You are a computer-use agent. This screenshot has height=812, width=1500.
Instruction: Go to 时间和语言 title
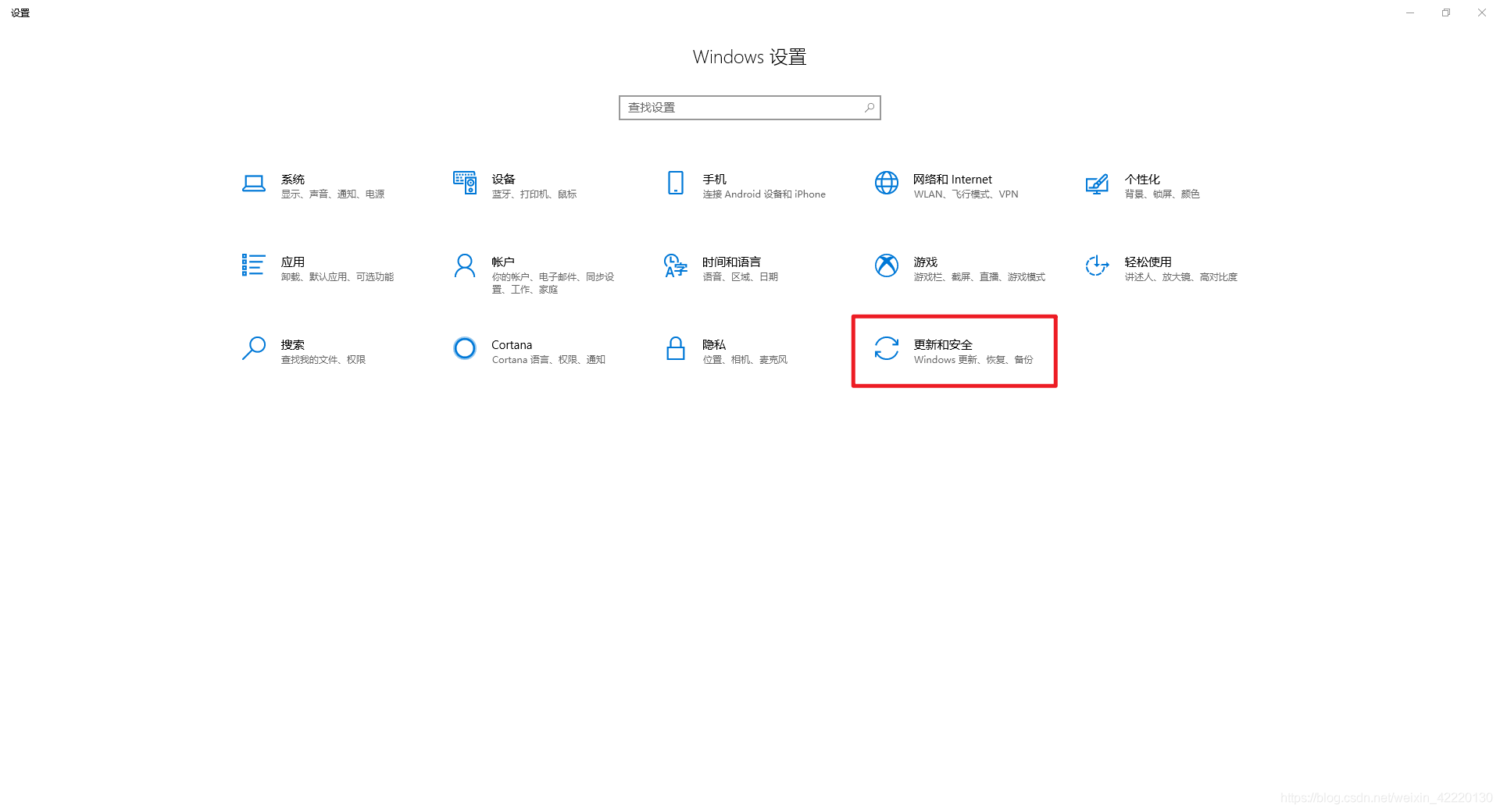(x=732, y=262)
